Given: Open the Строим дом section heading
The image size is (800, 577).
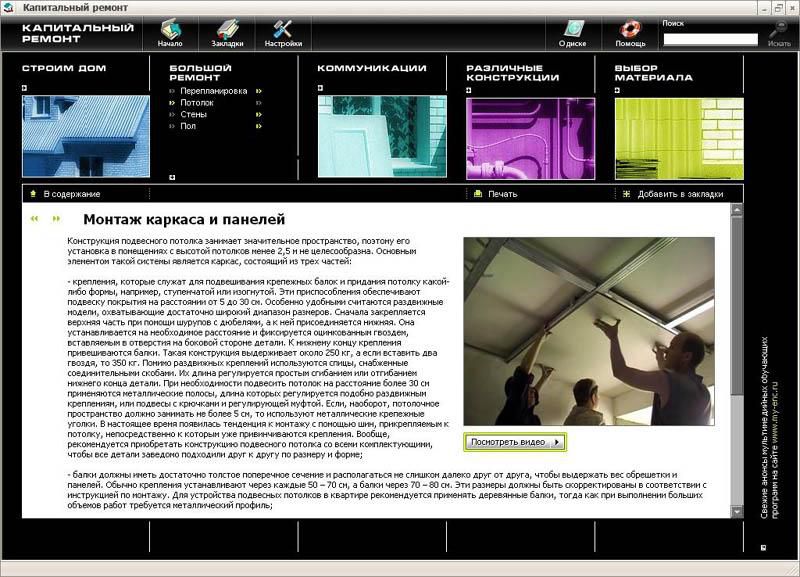Looking at the screenshot, I should pyautogui.click(x=64, y=69).
